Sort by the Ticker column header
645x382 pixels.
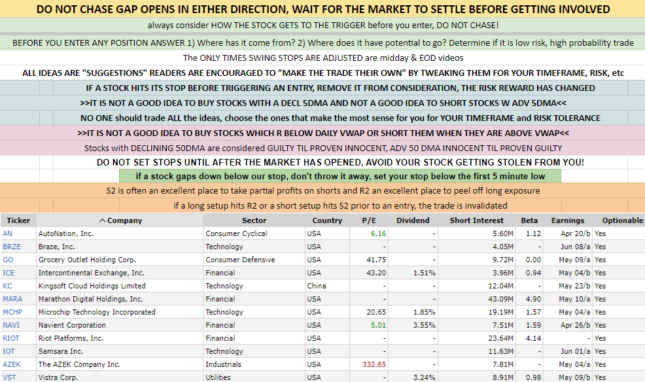(x=18, y=220)
